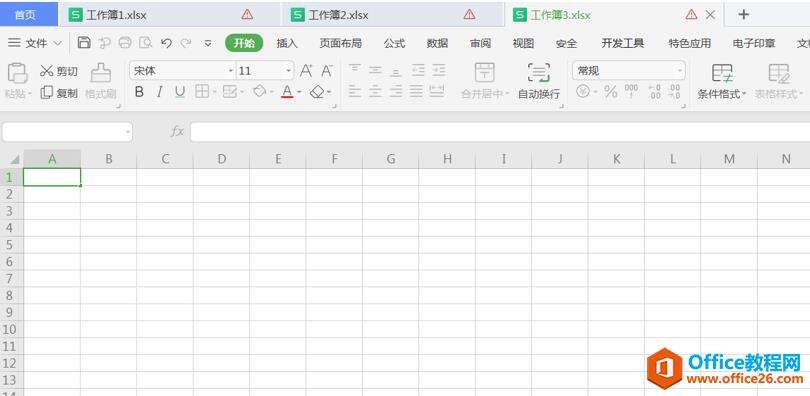Click the Format Painter (格式刷) icon
Viewport: 810px width, 396px height.
(101, 73)
